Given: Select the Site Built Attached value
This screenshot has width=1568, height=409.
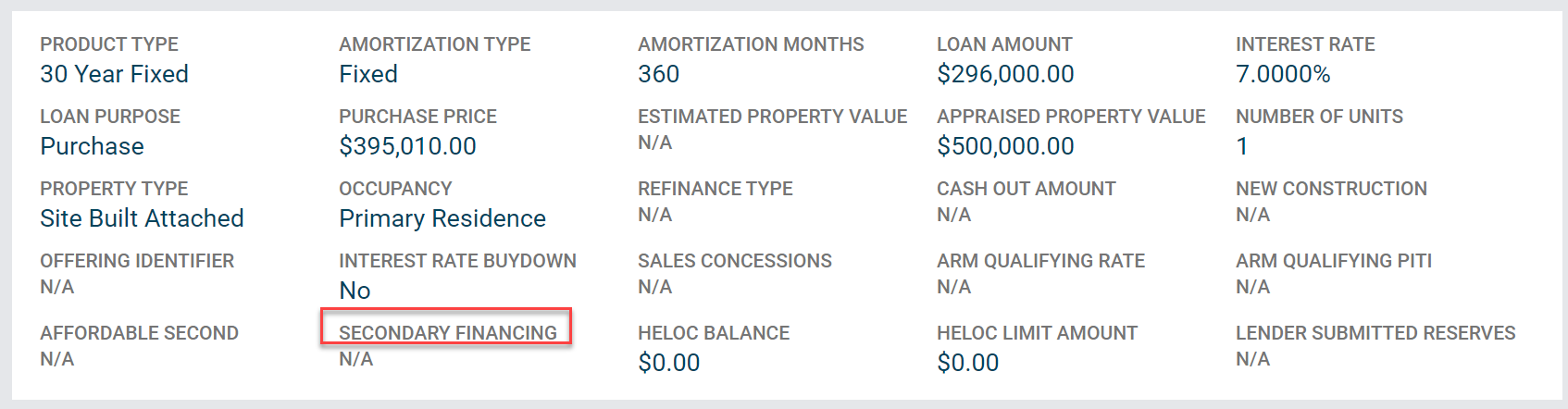Looking at the screenshot, I should 142,218.
